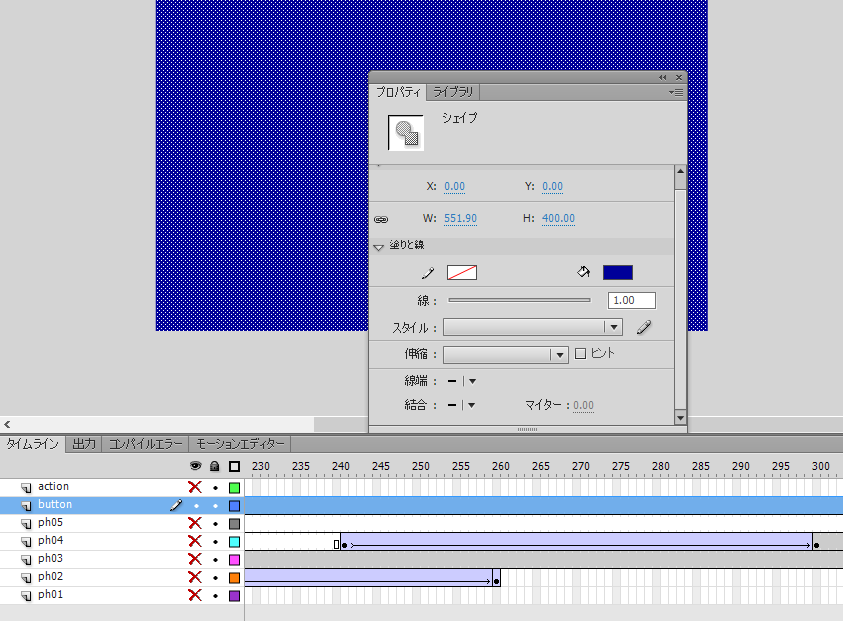Open the スタイル dropdown

click(533, 327)
